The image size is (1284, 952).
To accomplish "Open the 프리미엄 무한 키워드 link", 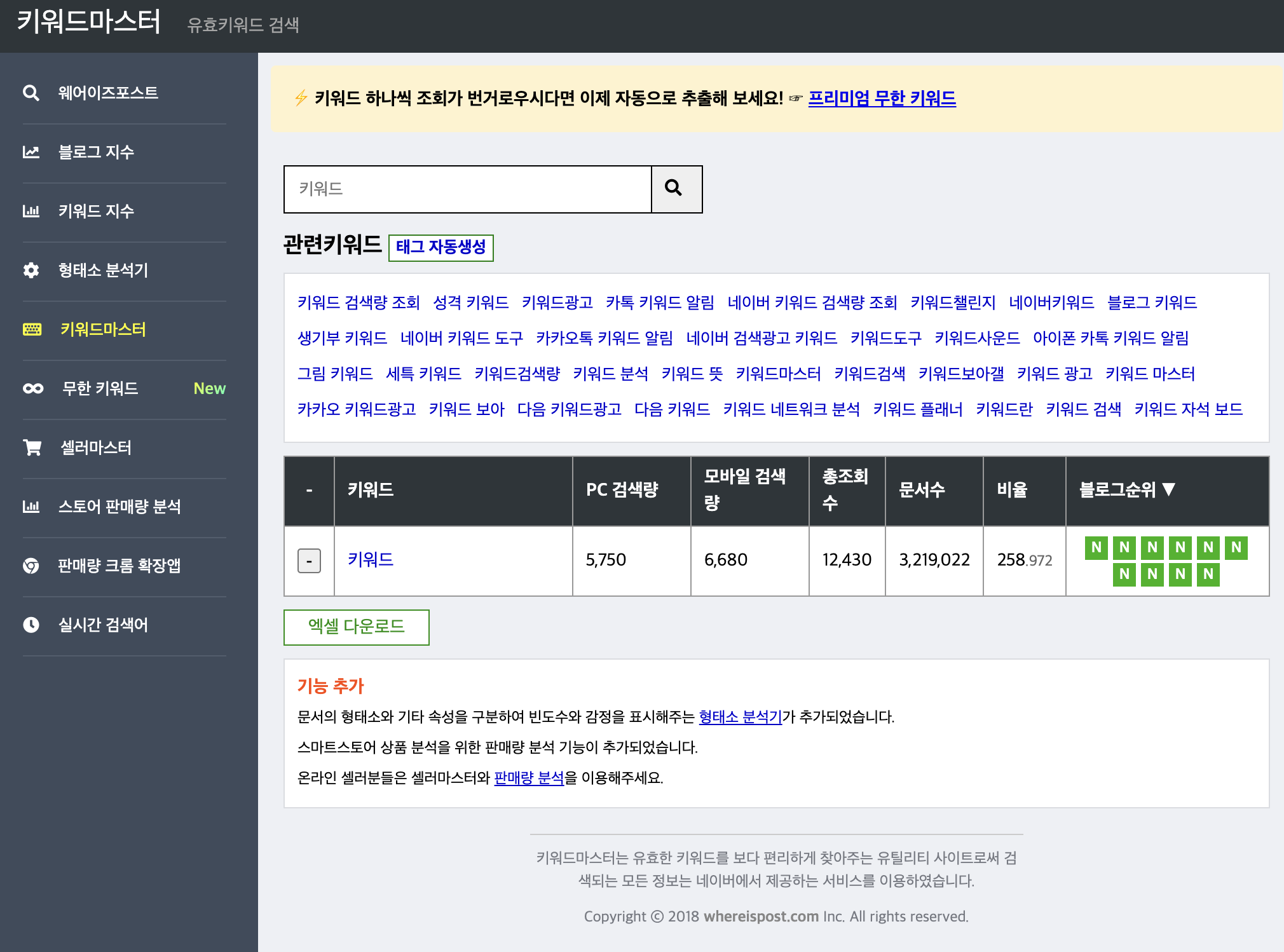I will 882,99.
